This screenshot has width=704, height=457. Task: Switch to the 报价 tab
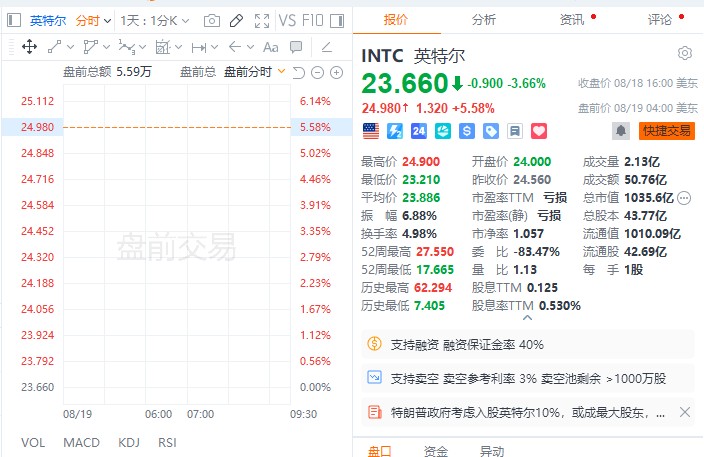[396, 20]
